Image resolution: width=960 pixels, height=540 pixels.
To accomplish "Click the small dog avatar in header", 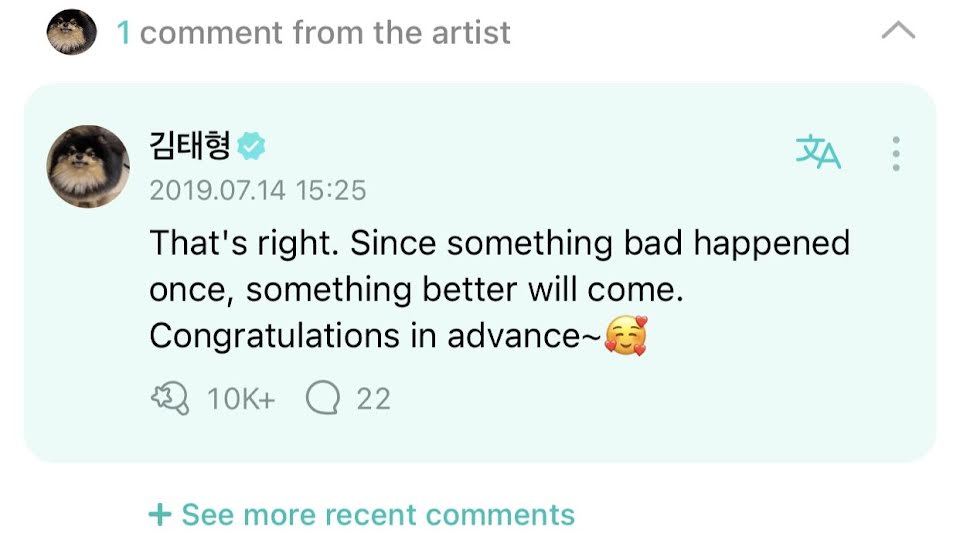I will click(x=71, y=33).
